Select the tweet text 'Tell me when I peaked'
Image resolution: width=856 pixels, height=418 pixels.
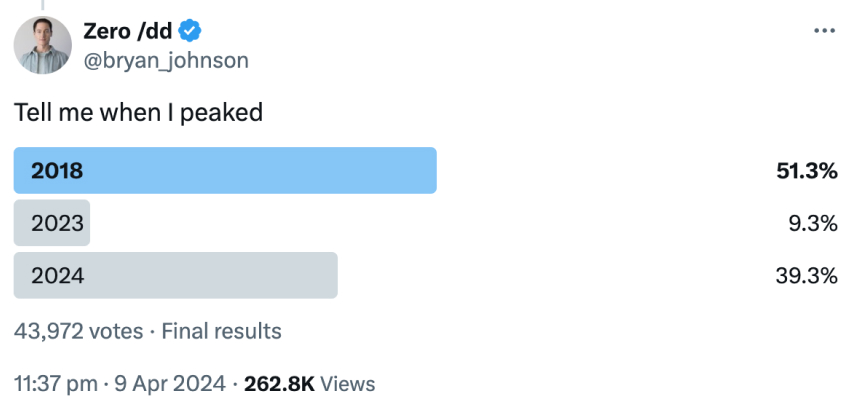point(138,112)
